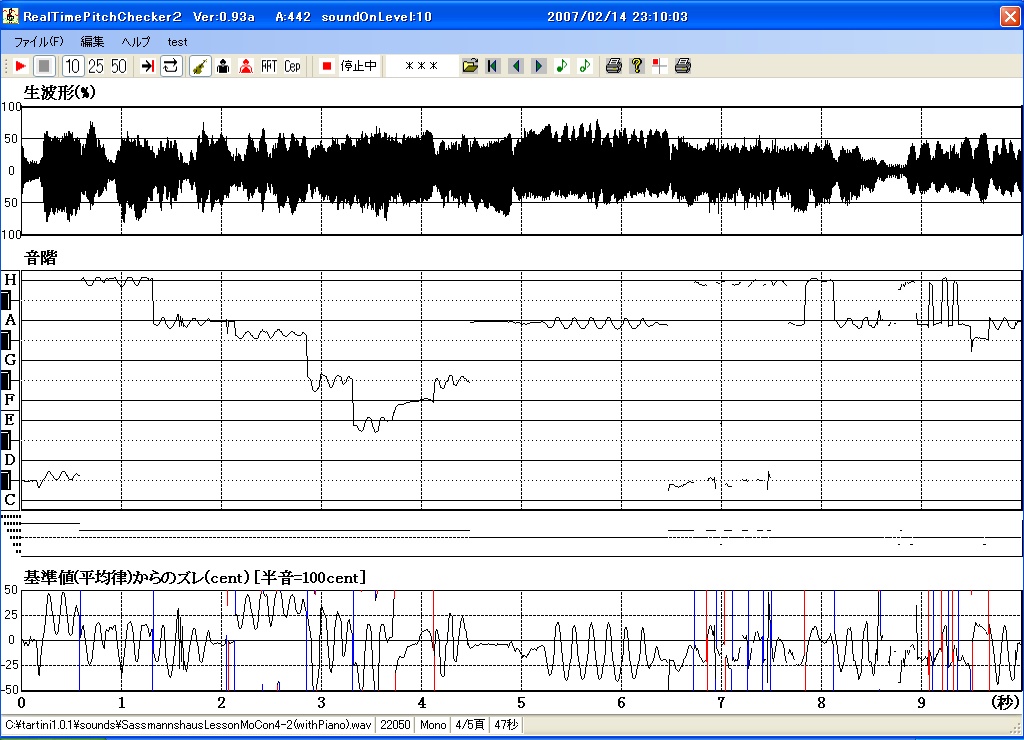Select the red person voice icon
Image resolution: width=1024 pixels, height=740 pixels.
click(246, 66)
